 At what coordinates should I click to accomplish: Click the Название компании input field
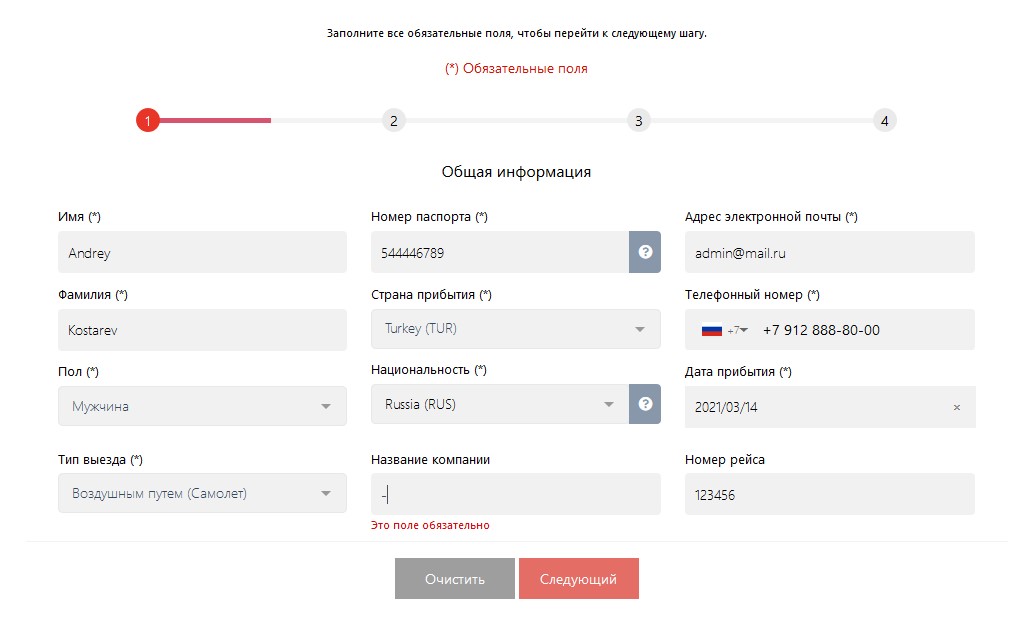click(x=515, y=494)
